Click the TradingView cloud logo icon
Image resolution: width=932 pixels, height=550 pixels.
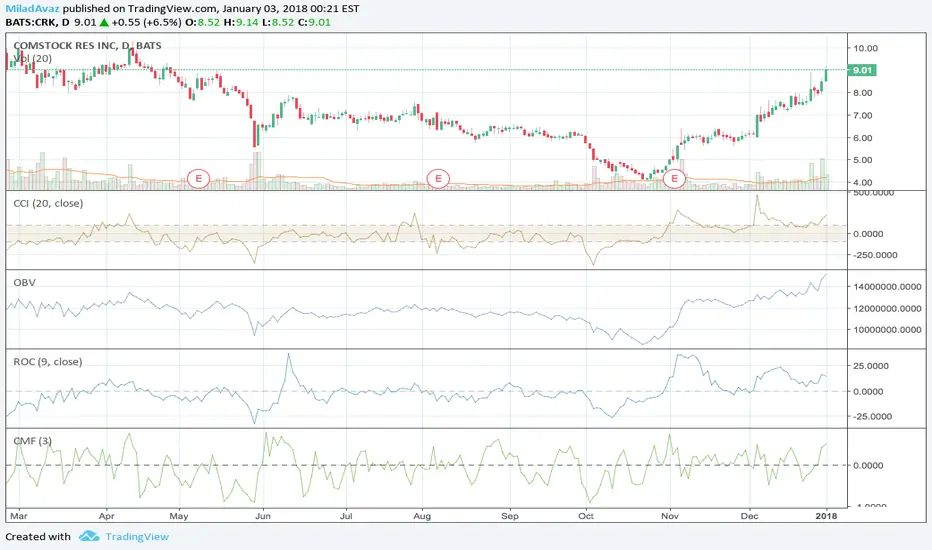[89, 536]
